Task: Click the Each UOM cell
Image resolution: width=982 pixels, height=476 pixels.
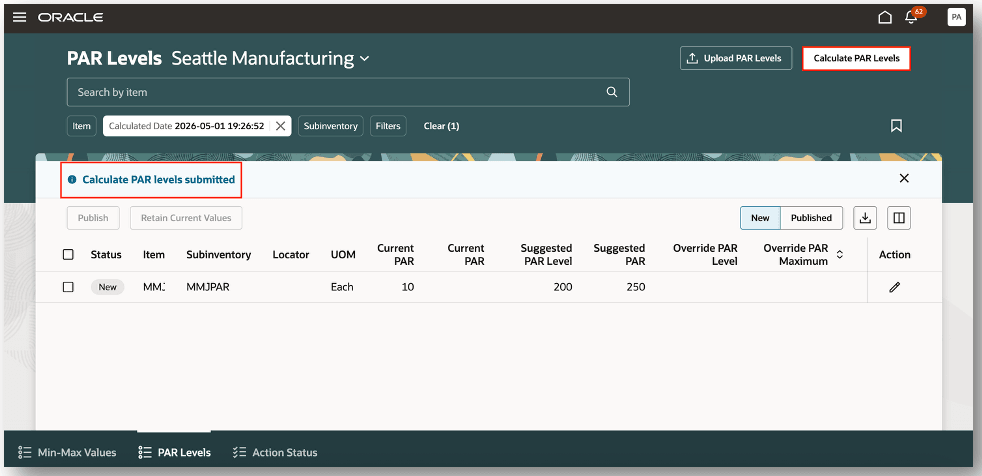Action: click(x=342, y=287)
